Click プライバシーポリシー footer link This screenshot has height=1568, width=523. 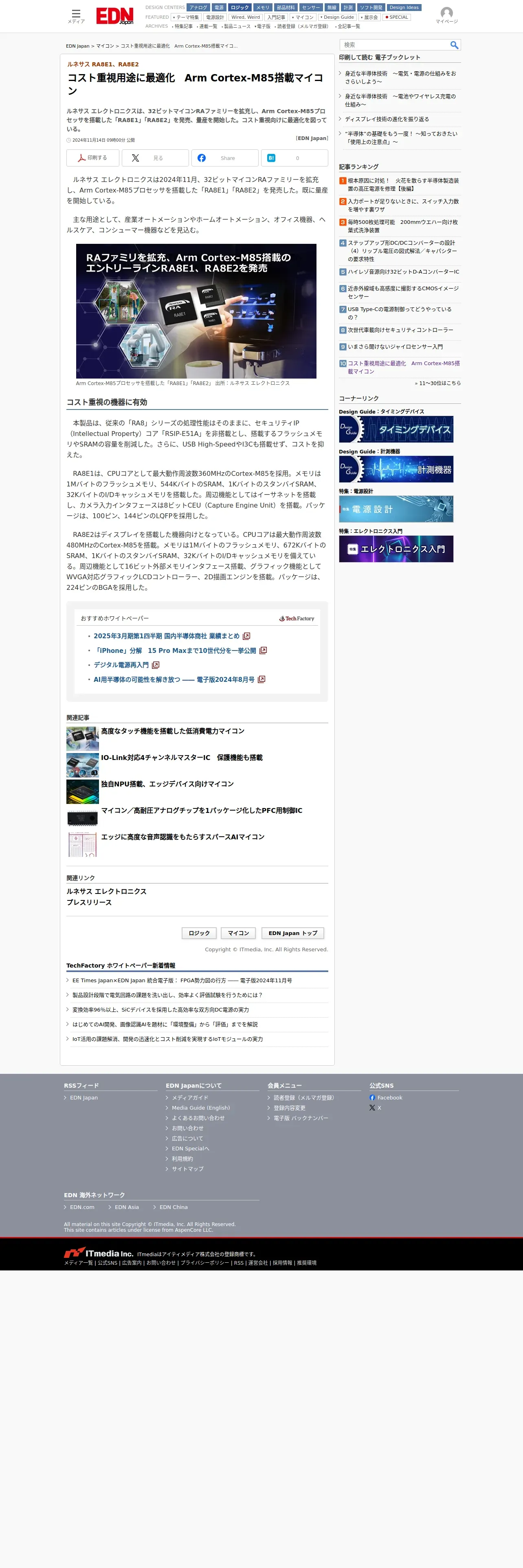point(204,1263)
